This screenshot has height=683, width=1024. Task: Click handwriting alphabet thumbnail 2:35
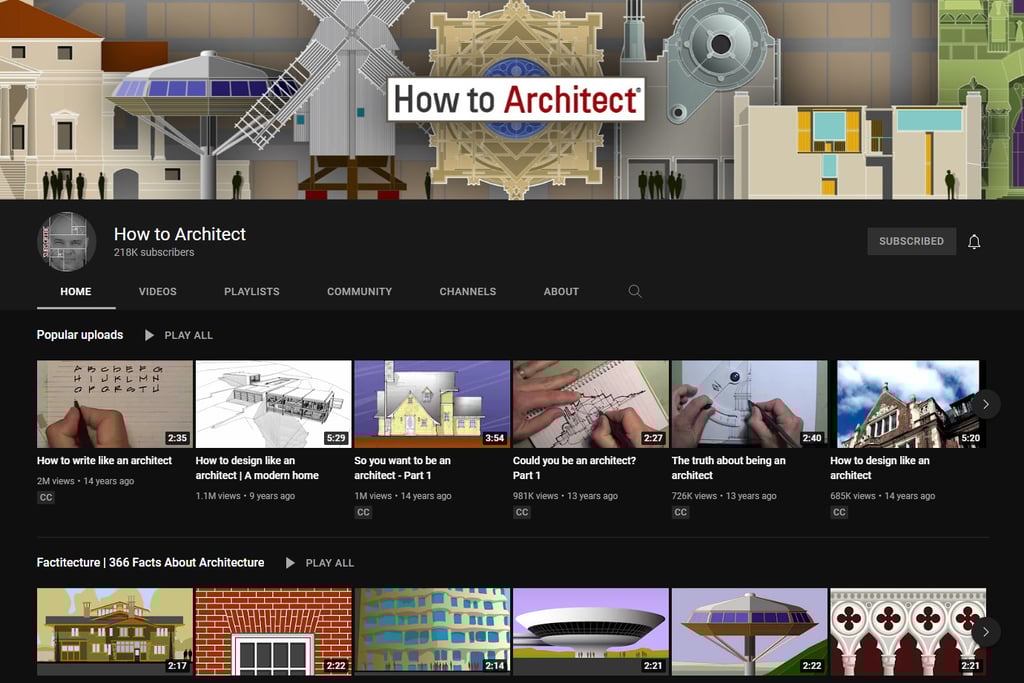point(115,404)
